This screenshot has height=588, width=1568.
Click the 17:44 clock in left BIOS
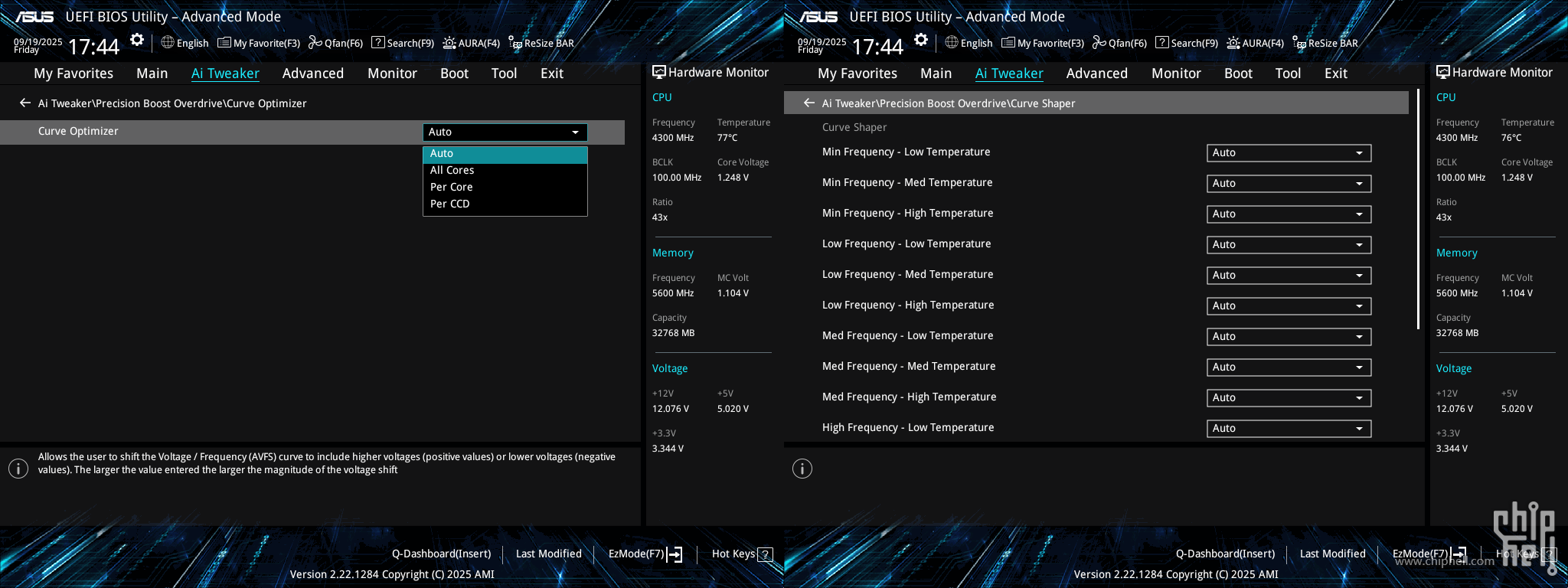[x=93, y=47]
